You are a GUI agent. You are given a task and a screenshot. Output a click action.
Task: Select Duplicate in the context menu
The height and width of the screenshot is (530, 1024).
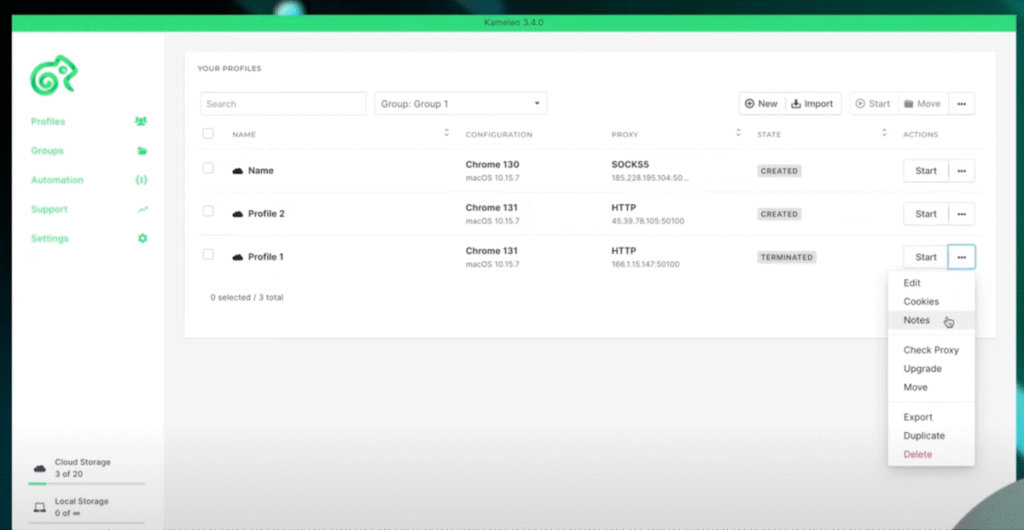click(x=924, y=436)
